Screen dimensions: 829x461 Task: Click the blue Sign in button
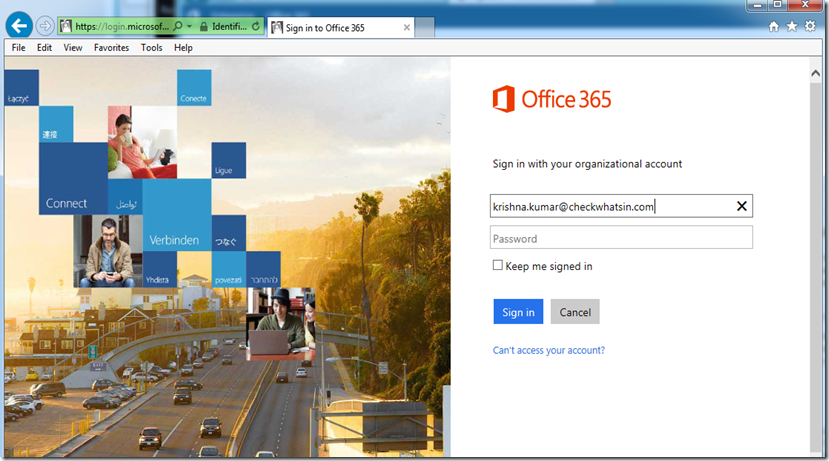[518, 312]
